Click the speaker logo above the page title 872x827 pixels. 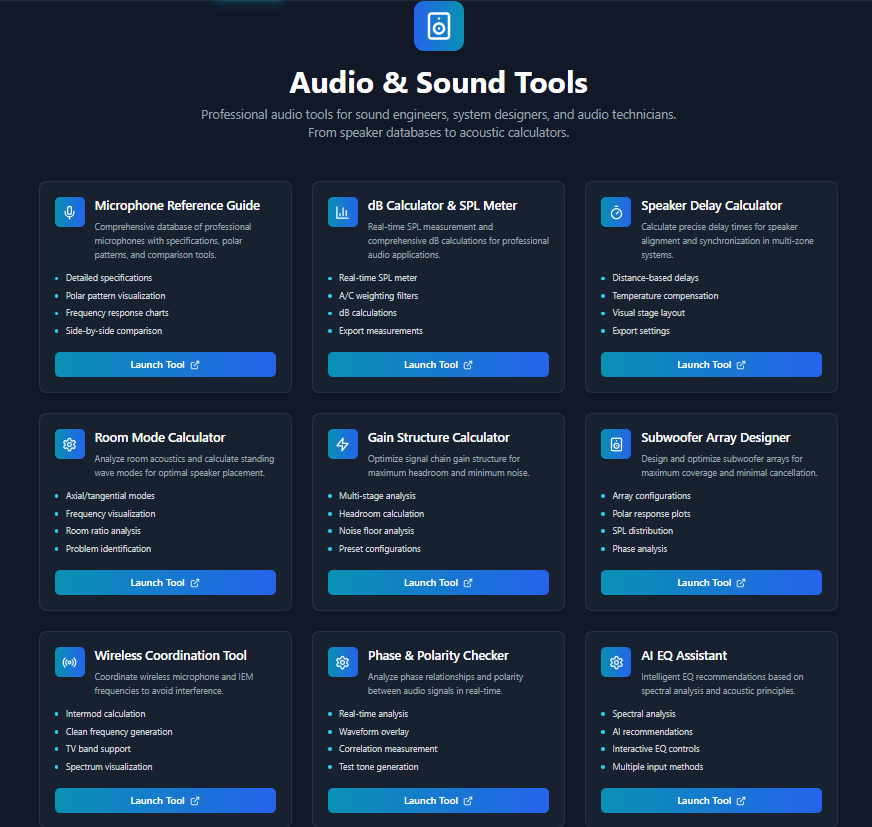438,26
